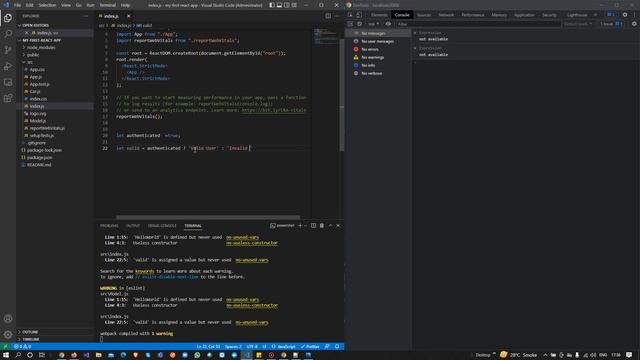Open the Explorer view in the activity bar

click(x=8, y=18)
